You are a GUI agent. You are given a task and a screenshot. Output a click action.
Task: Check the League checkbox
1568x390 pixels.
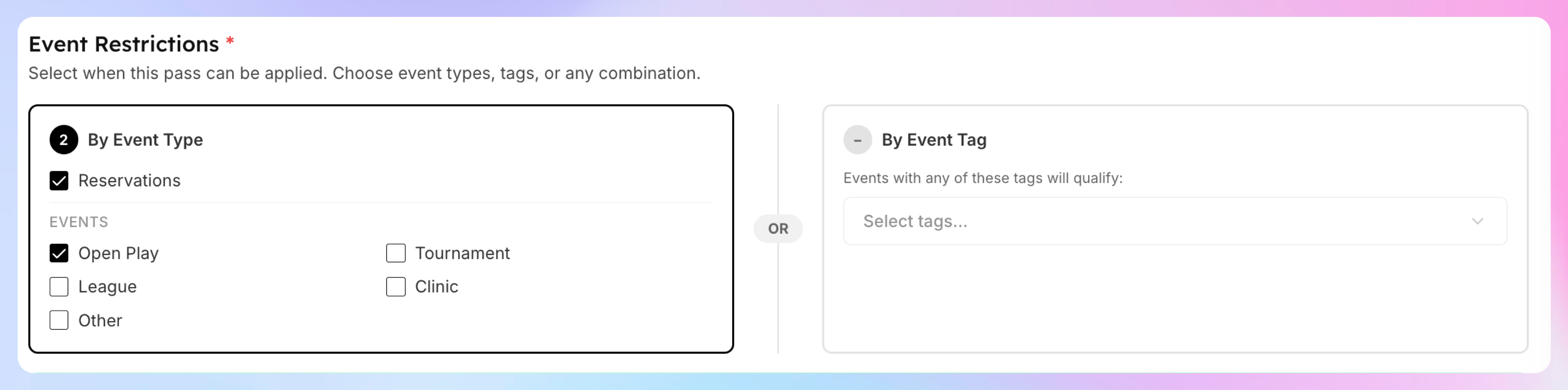(59, 286)
